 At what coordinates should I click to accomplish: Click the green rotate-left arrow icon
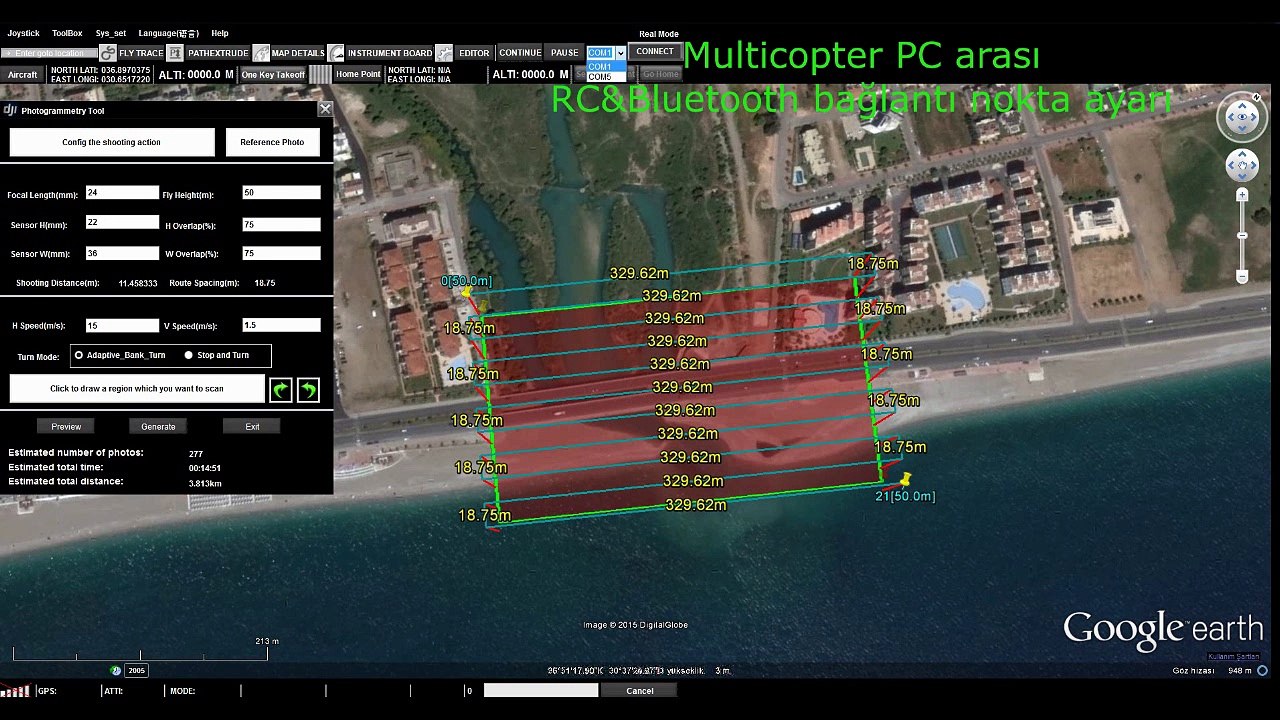308,389
